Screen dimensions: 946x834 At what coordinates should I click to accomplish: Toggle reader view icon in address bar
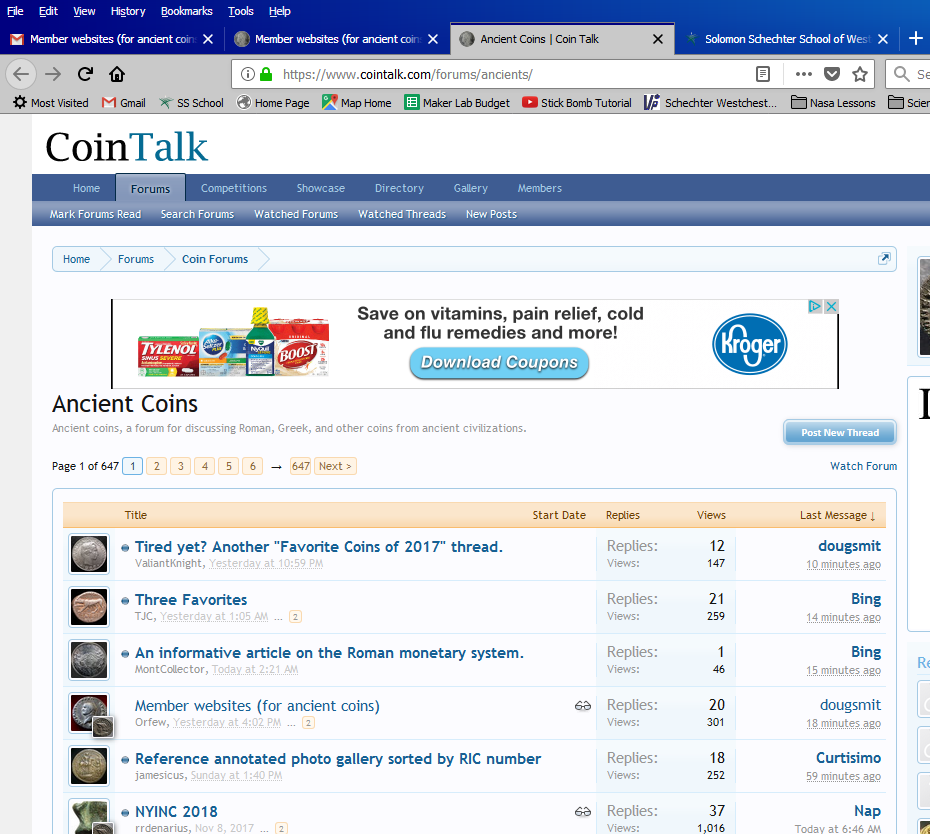(x=763, y=74)
